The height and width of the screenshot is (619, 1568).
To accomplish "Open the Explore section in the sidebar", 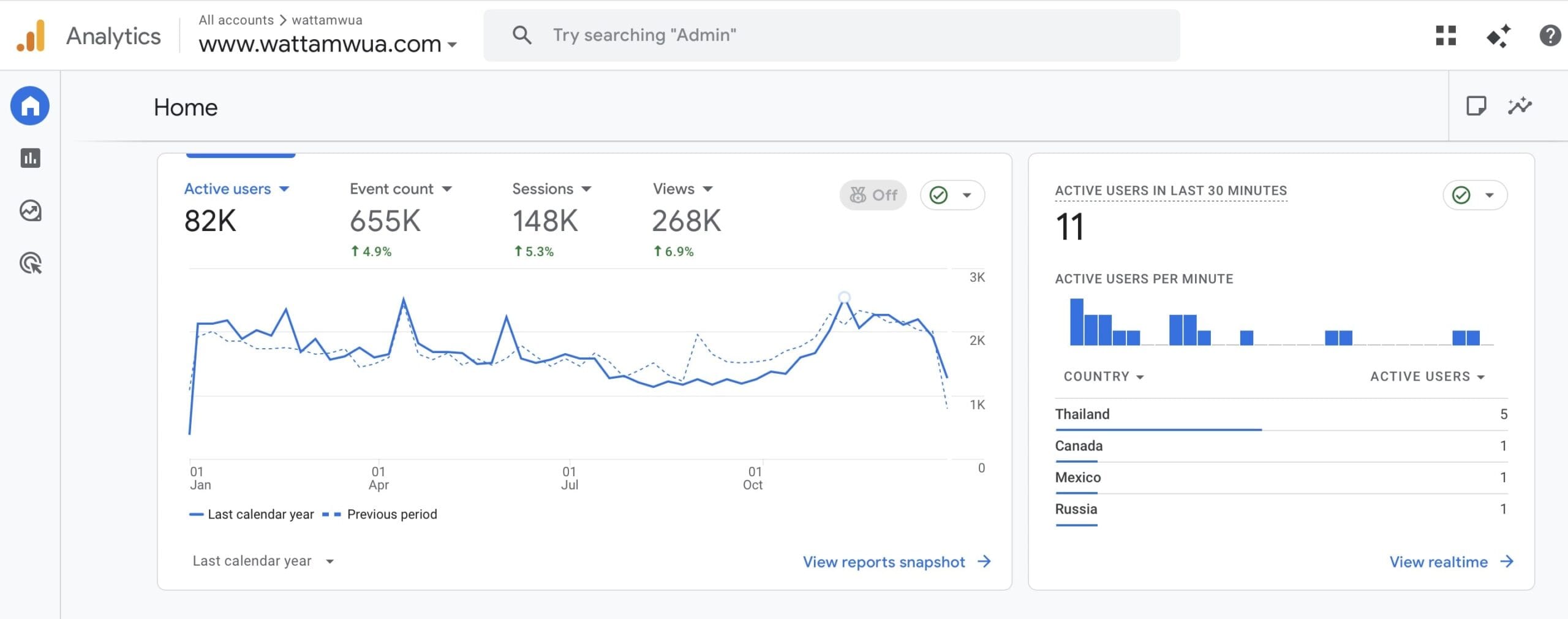I will pos(29,210).
